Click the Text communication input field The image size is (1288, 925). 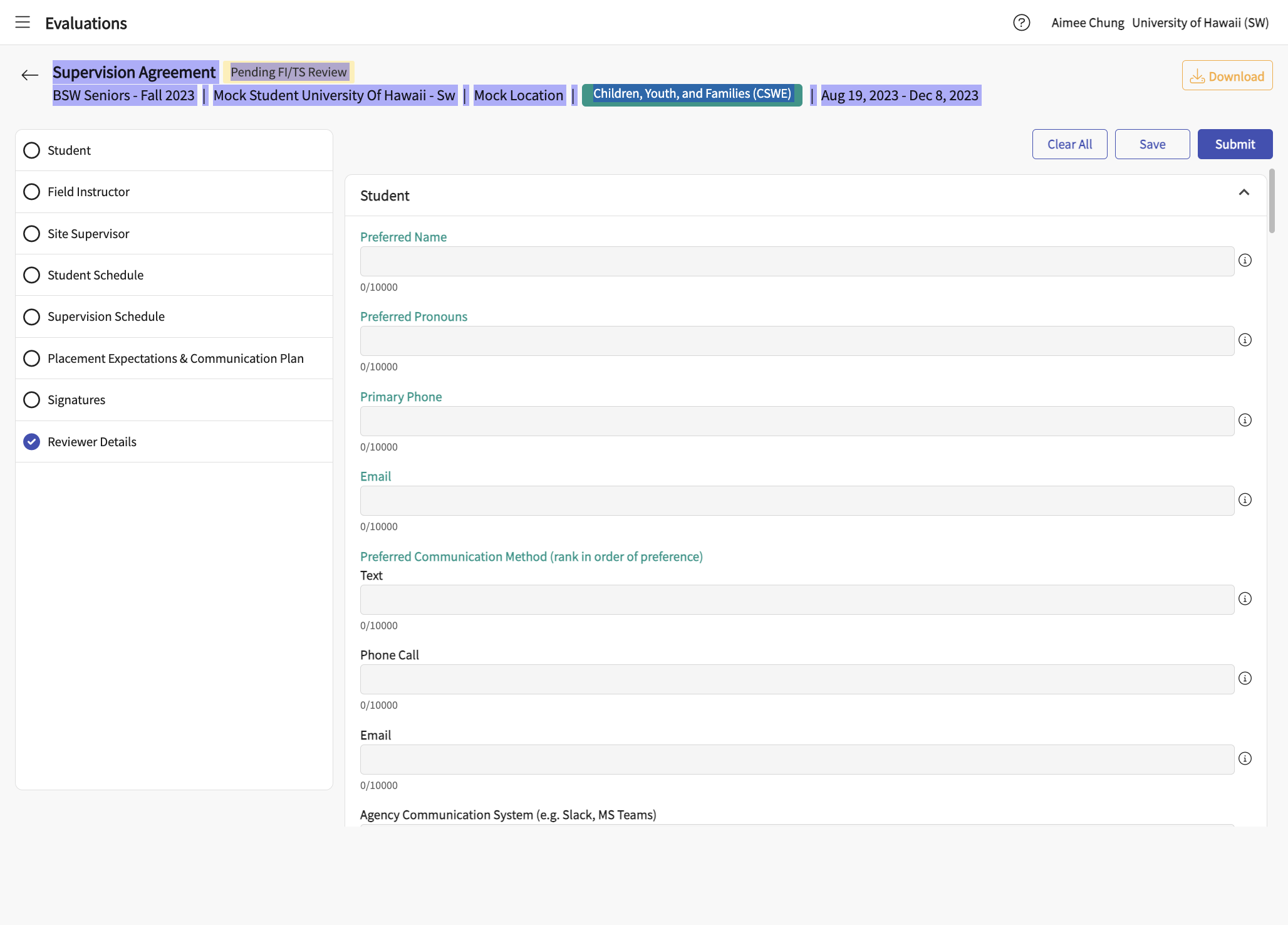tap(797, 600)
